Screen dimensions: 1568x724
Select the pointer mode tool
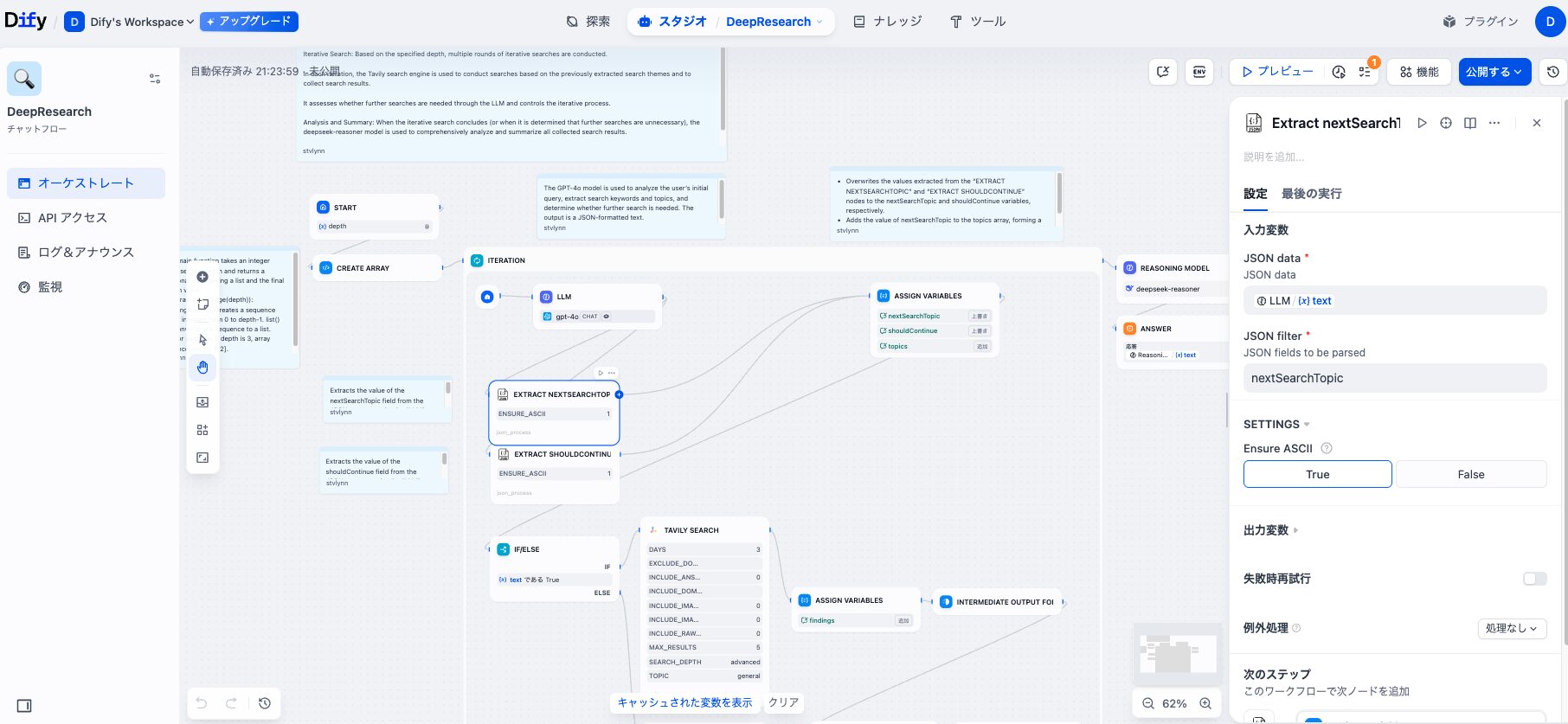pyautogui.click(x=202, y=340)
